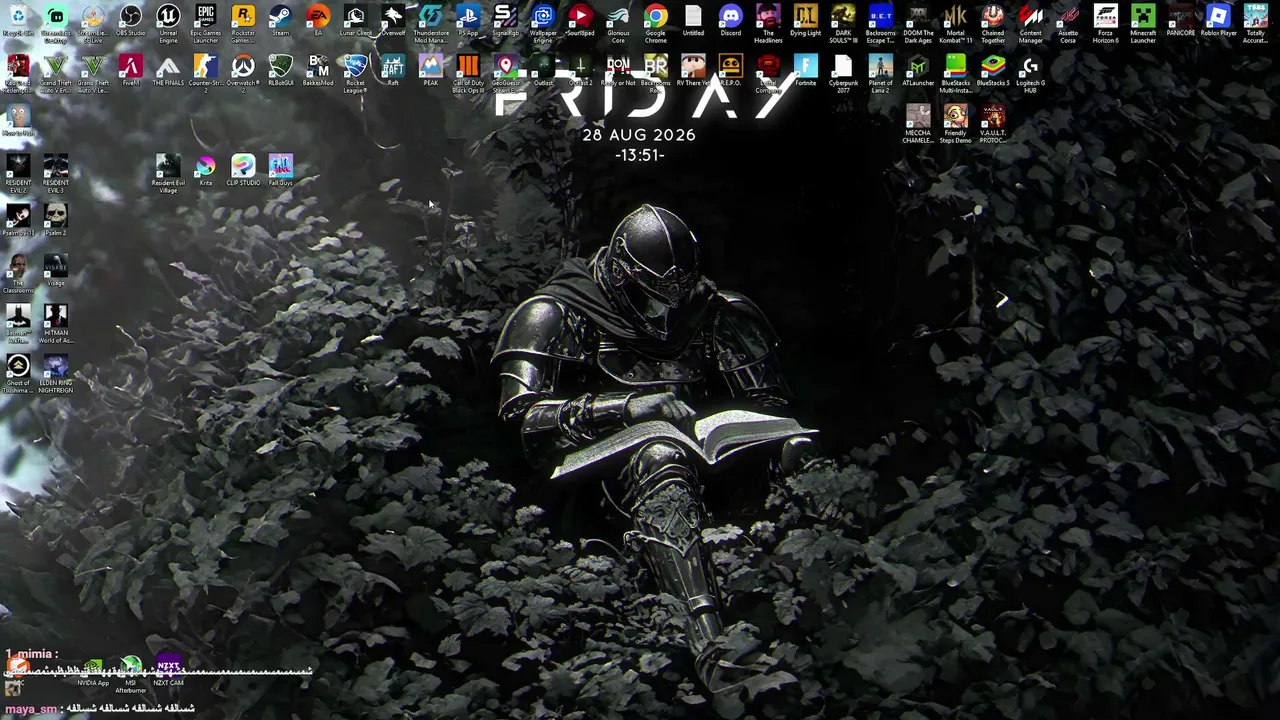Viewport: 1280px width, 720px height.
Task: Select the Chained Together icon
Action: tap(993, 24)
